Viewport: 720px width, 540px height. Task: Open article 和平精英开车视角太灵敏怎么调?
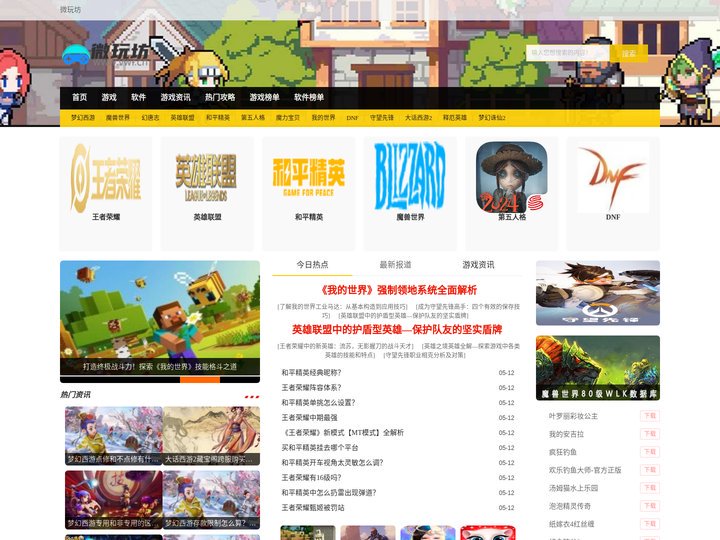[x=332, y=463]
